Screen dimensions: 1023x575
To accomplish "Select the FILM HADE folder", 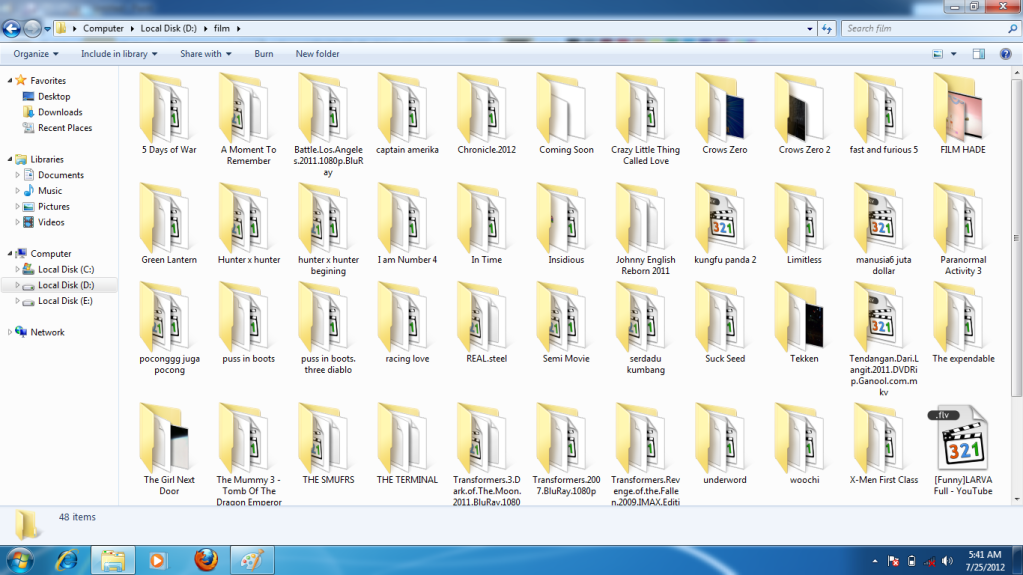I will click(x=963, y=116).
